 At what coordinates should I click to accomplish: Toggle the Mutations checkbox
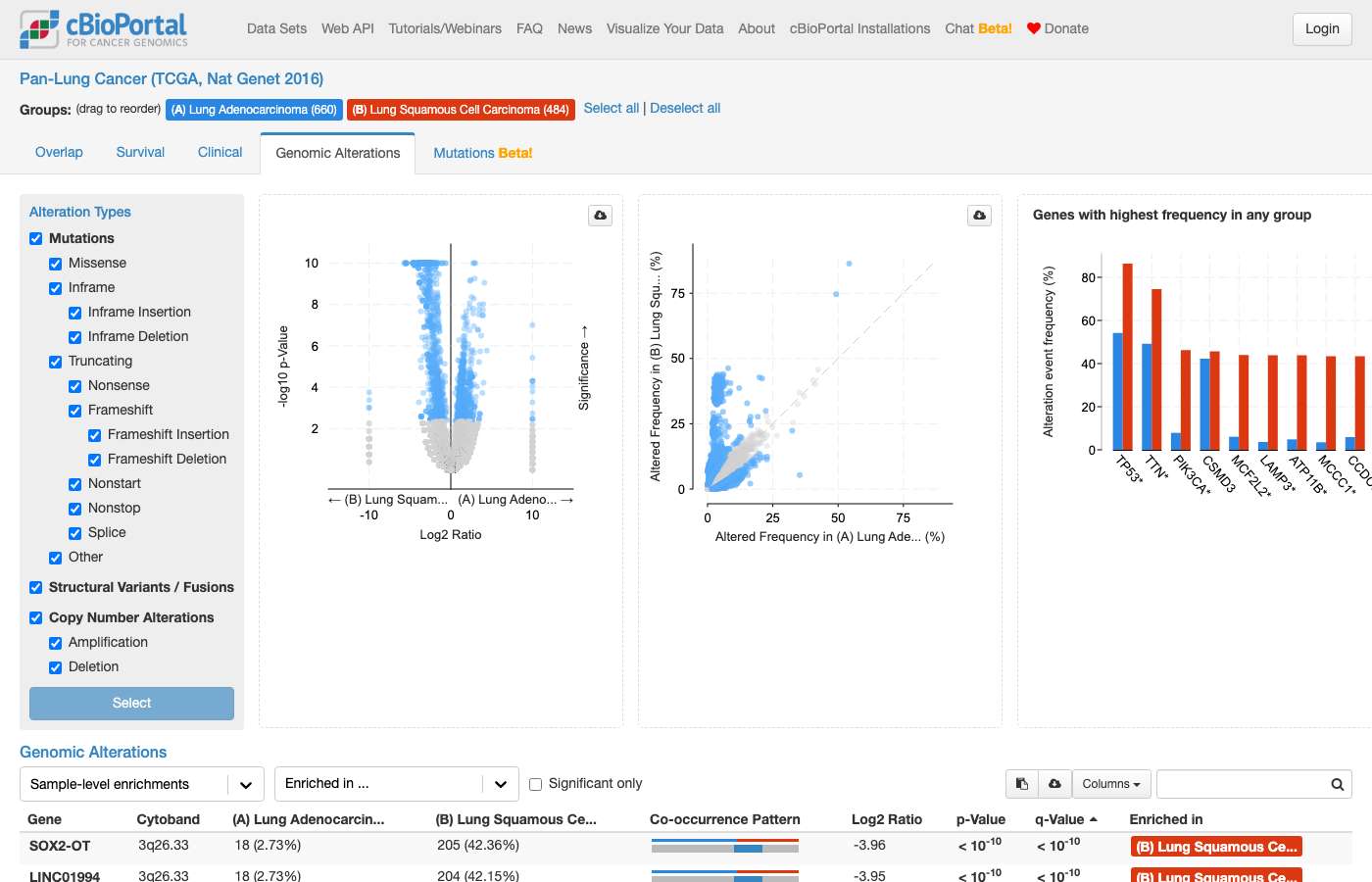(36, 238)
